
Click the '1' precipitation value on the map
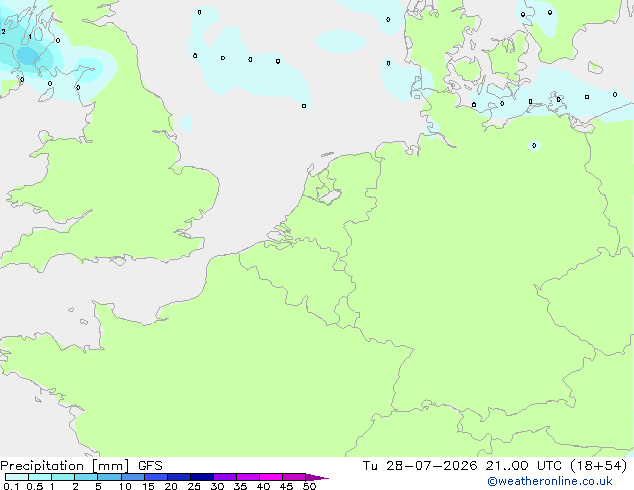point(30,37)
